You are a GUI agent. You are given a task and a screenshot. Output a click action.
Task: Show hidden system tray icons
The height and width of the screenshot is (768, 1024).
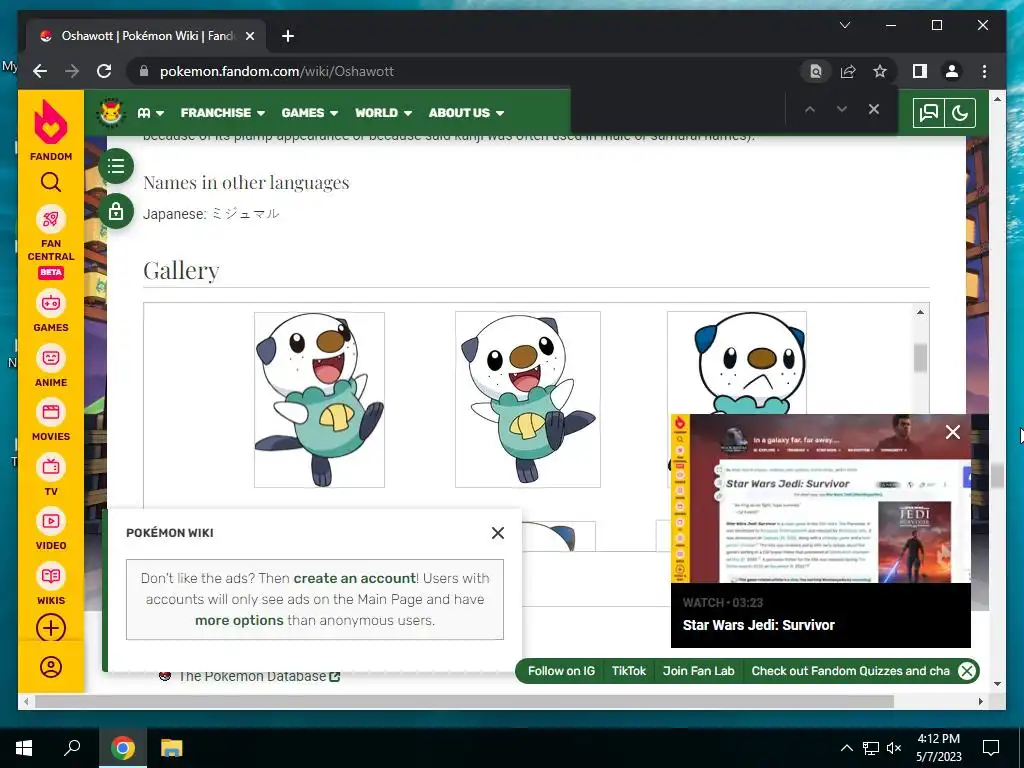coord(846,748)
